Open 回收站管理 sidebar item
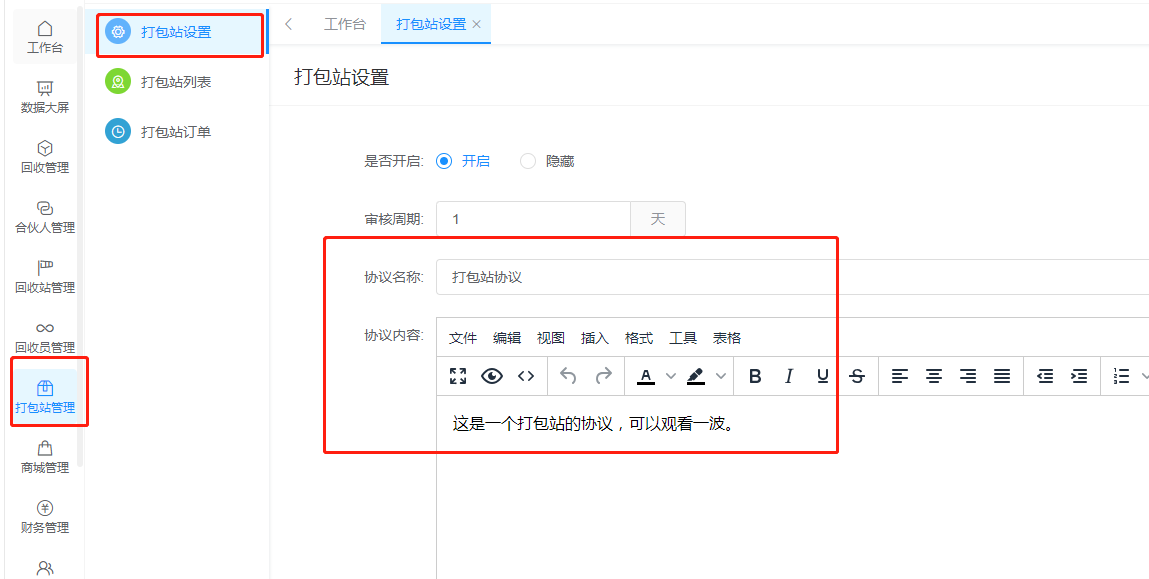This screenshot has height=579, width=1149. coord(45,277)
